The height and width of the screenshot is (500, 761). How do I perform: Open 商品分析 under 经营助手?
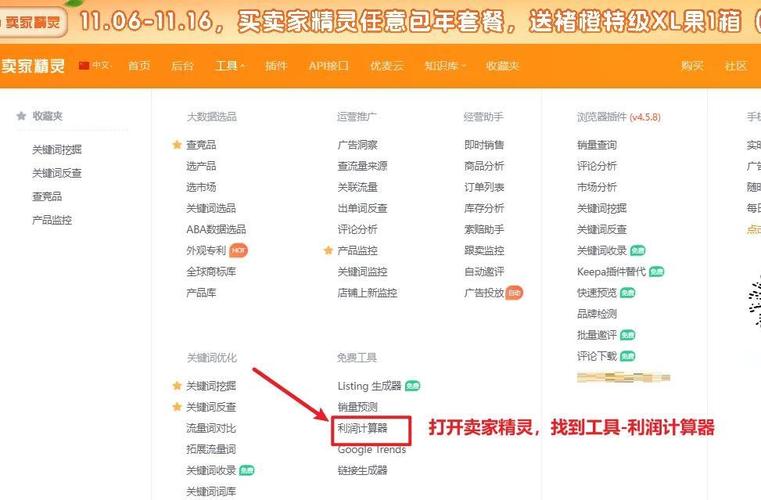coord(484,166)
